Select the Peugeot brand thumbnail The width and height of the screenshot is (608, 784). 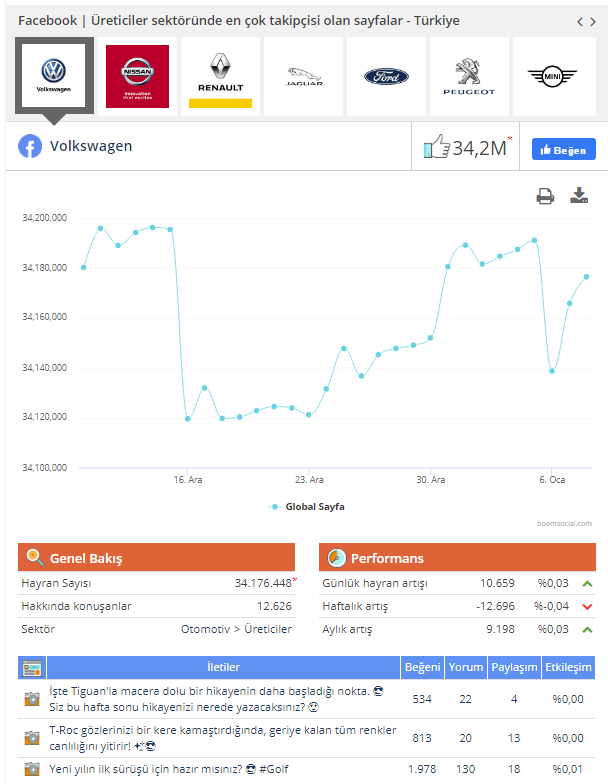(470, 76)
